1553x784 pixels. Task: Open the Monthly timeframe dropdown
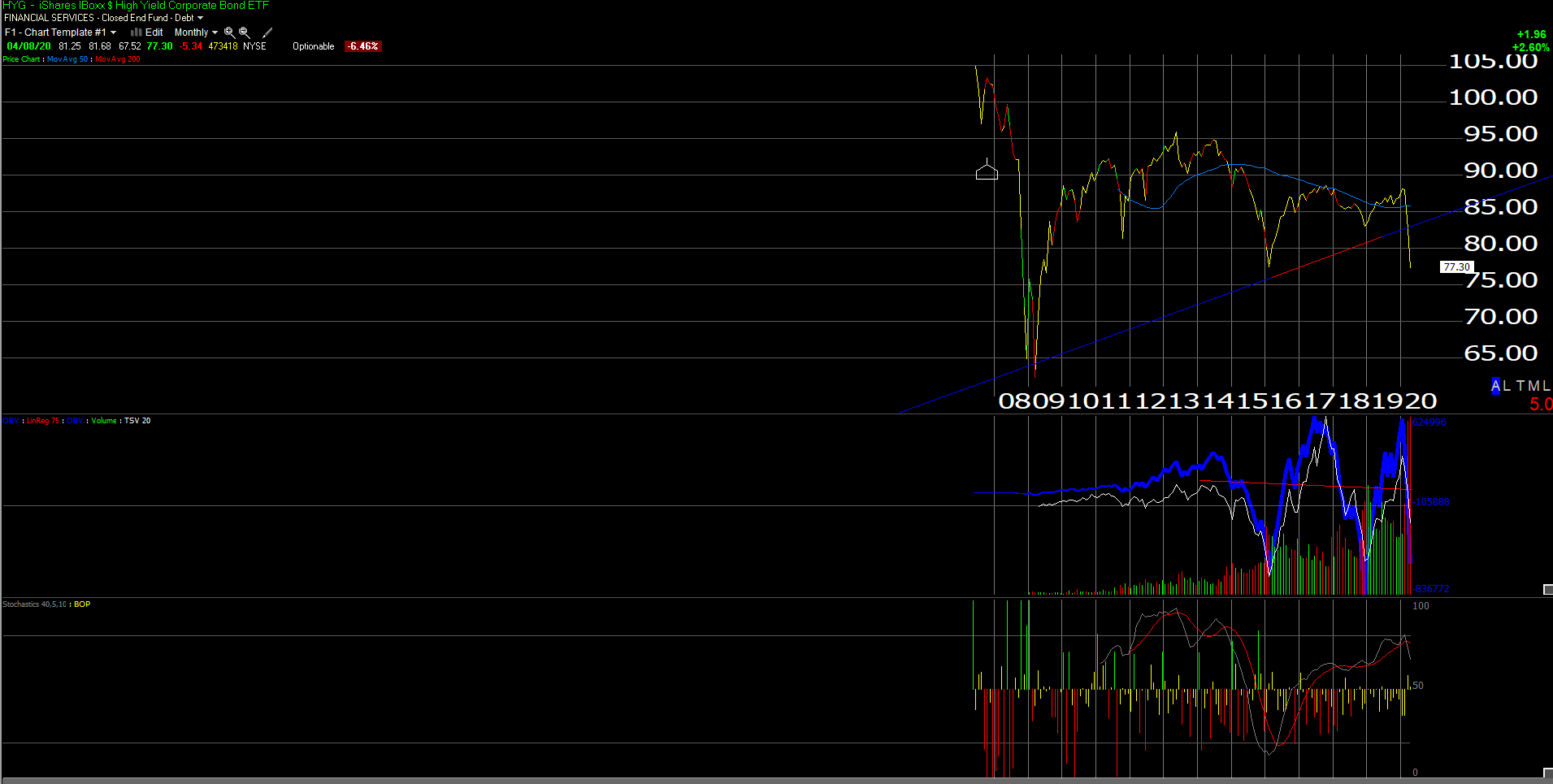196,32
